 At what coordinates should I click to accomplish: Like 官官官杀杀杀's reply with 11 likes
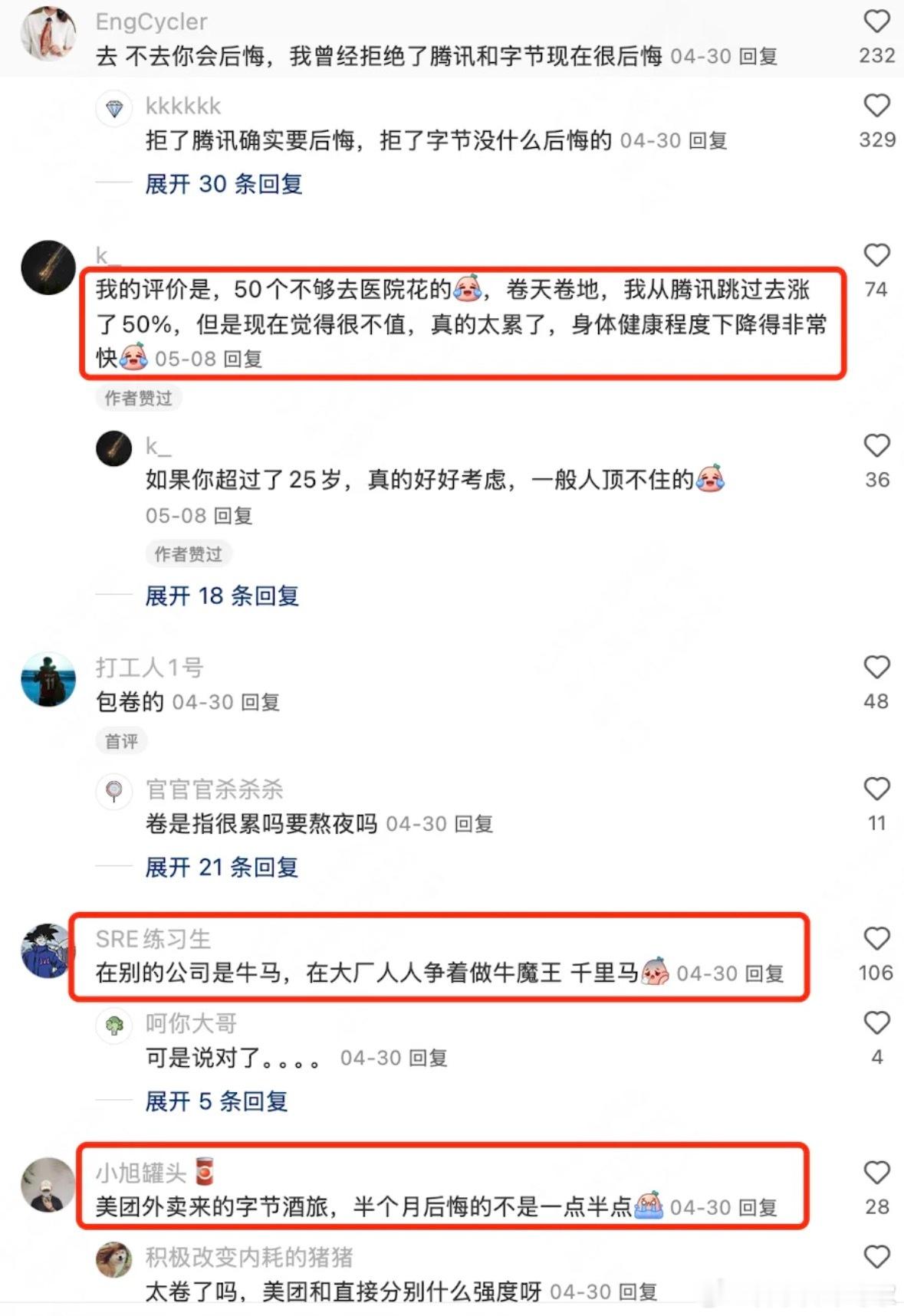click(x=876, y=789)
